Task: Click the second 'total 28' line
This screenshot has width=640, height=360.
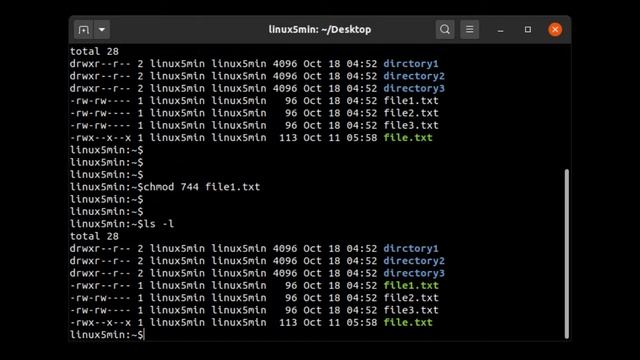Action: point(94,236)
